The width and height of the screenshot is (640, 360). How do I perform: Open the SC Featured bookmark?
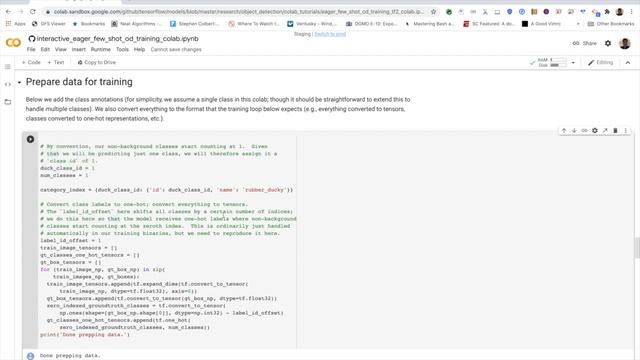pyautogui.click(x=489, y=24)
